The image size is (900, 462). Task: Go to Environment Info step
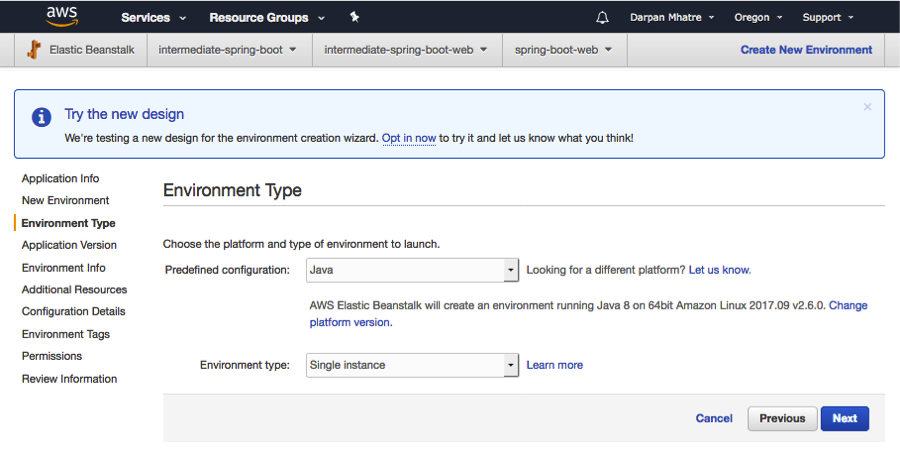(64, 268)
